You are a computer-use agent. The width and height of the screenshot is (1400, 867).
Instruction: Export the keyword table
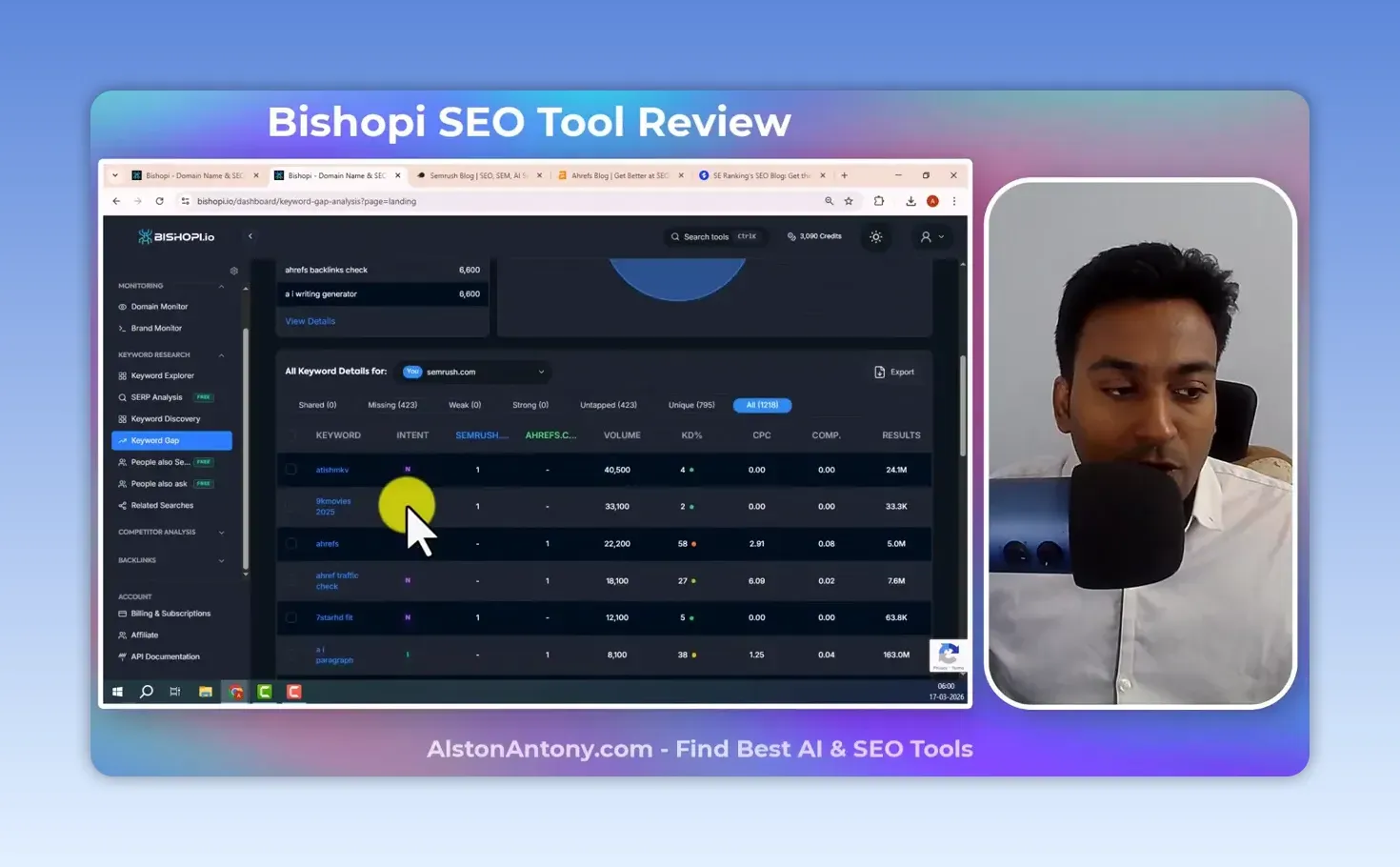894,372
